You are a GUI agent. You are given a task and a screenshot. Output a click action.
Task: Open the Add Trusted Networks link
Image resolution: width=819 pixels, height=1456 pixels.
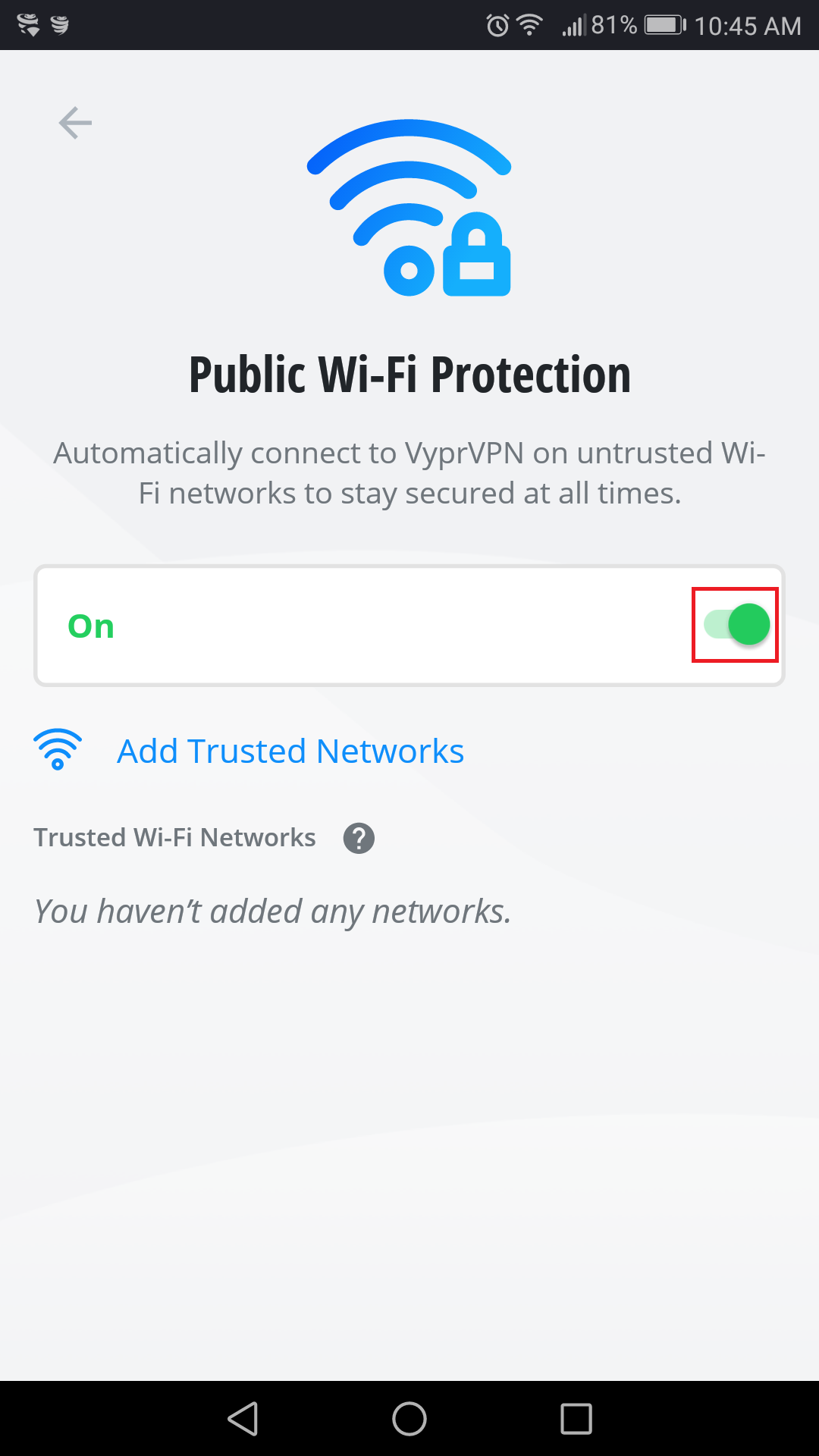point(290,752)
